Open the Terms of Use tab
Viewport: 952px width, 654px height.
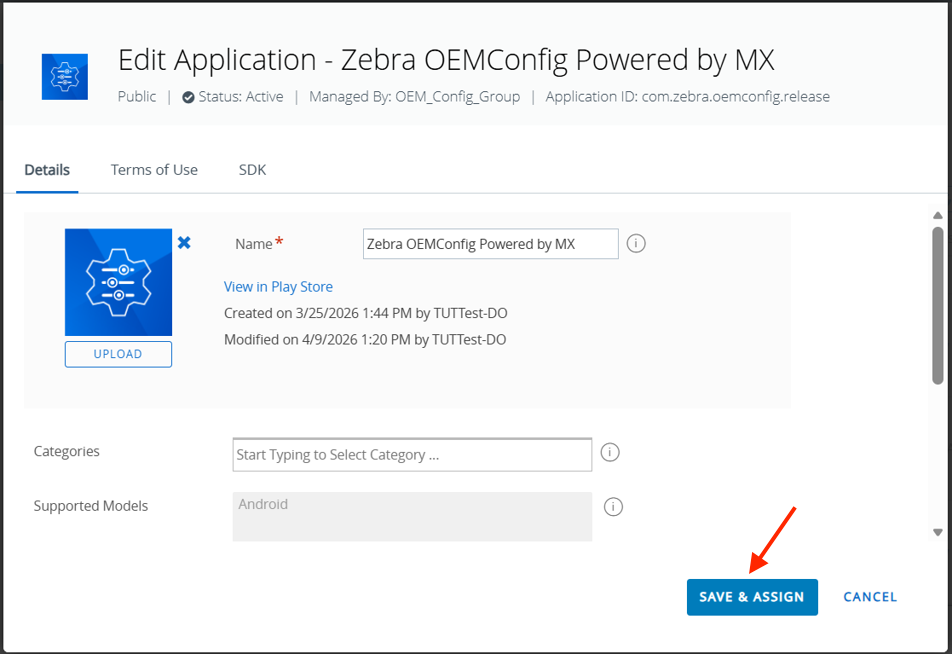(154, 170)
